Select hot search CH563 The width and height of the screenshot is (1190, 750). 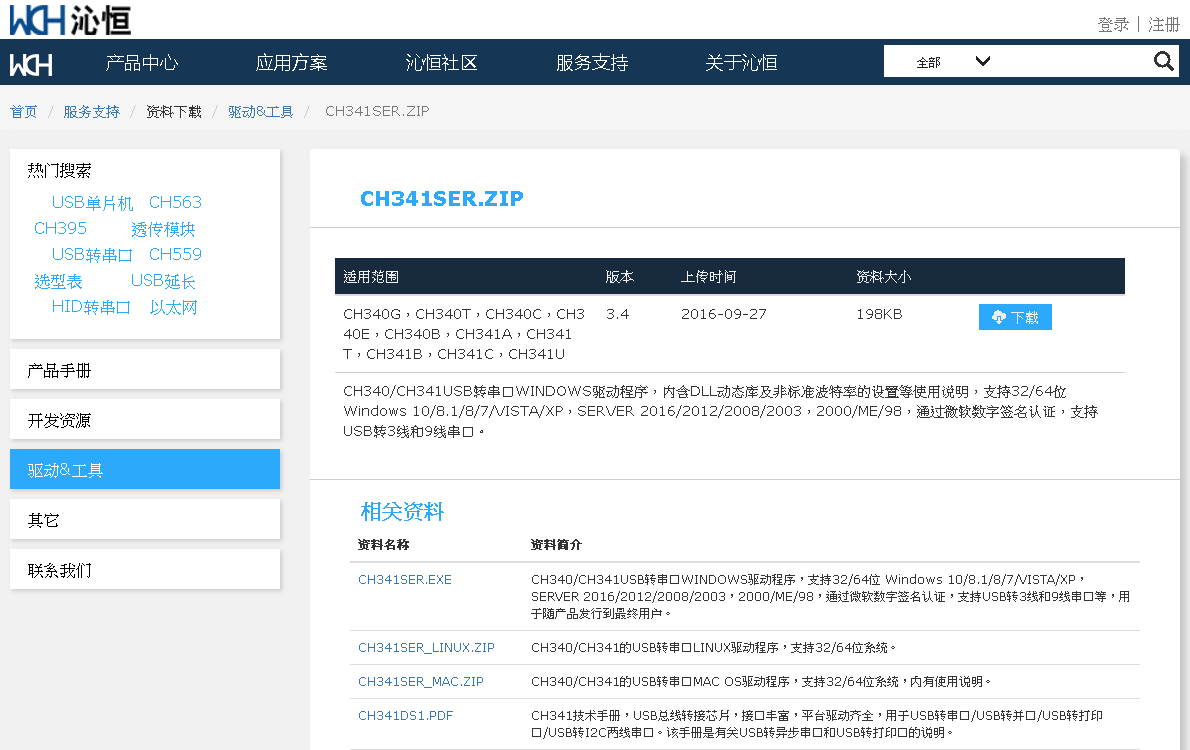coord(175,203)
